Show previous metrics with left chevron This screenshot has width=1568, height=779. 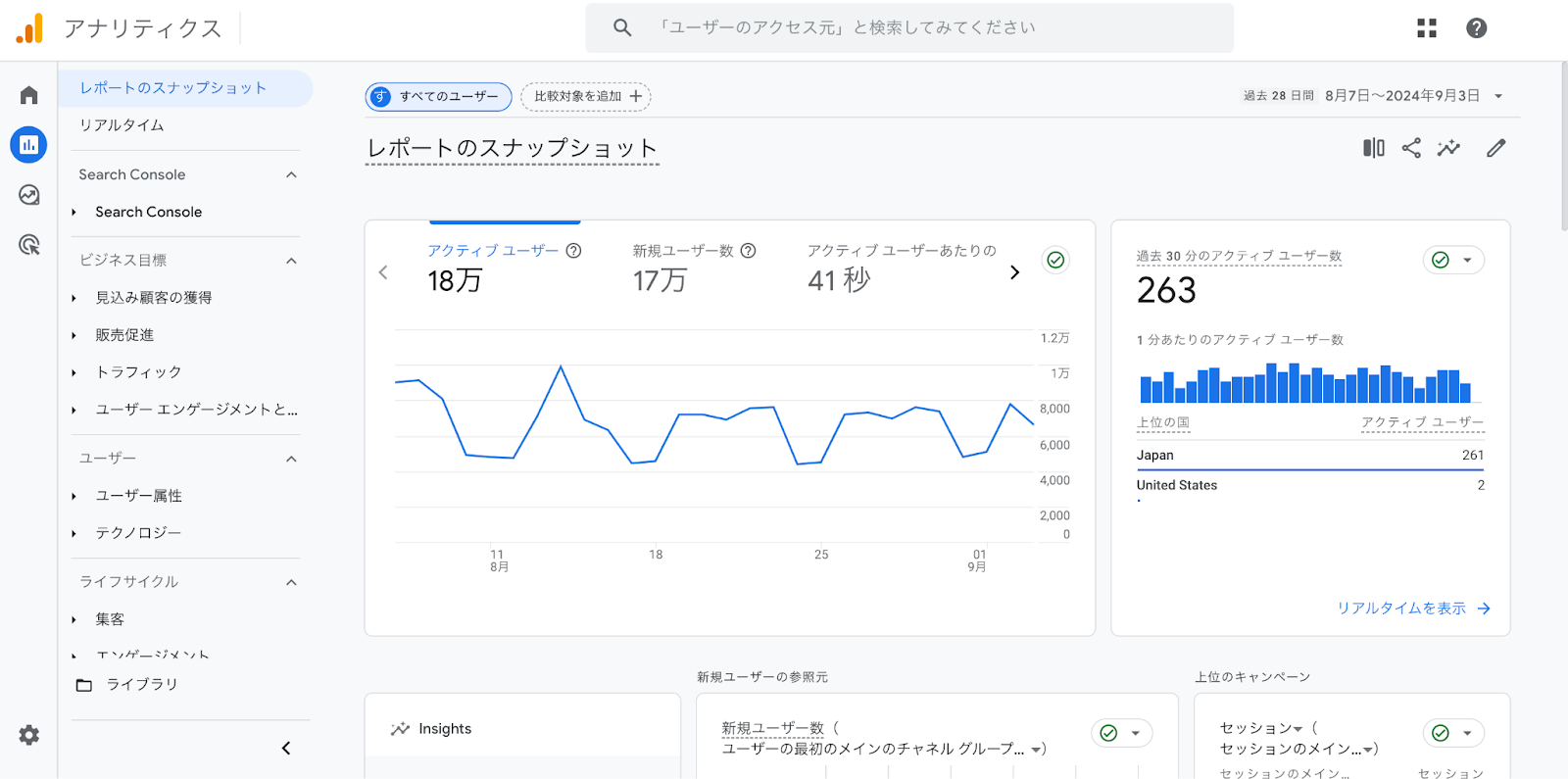click(x=383, y=272)
